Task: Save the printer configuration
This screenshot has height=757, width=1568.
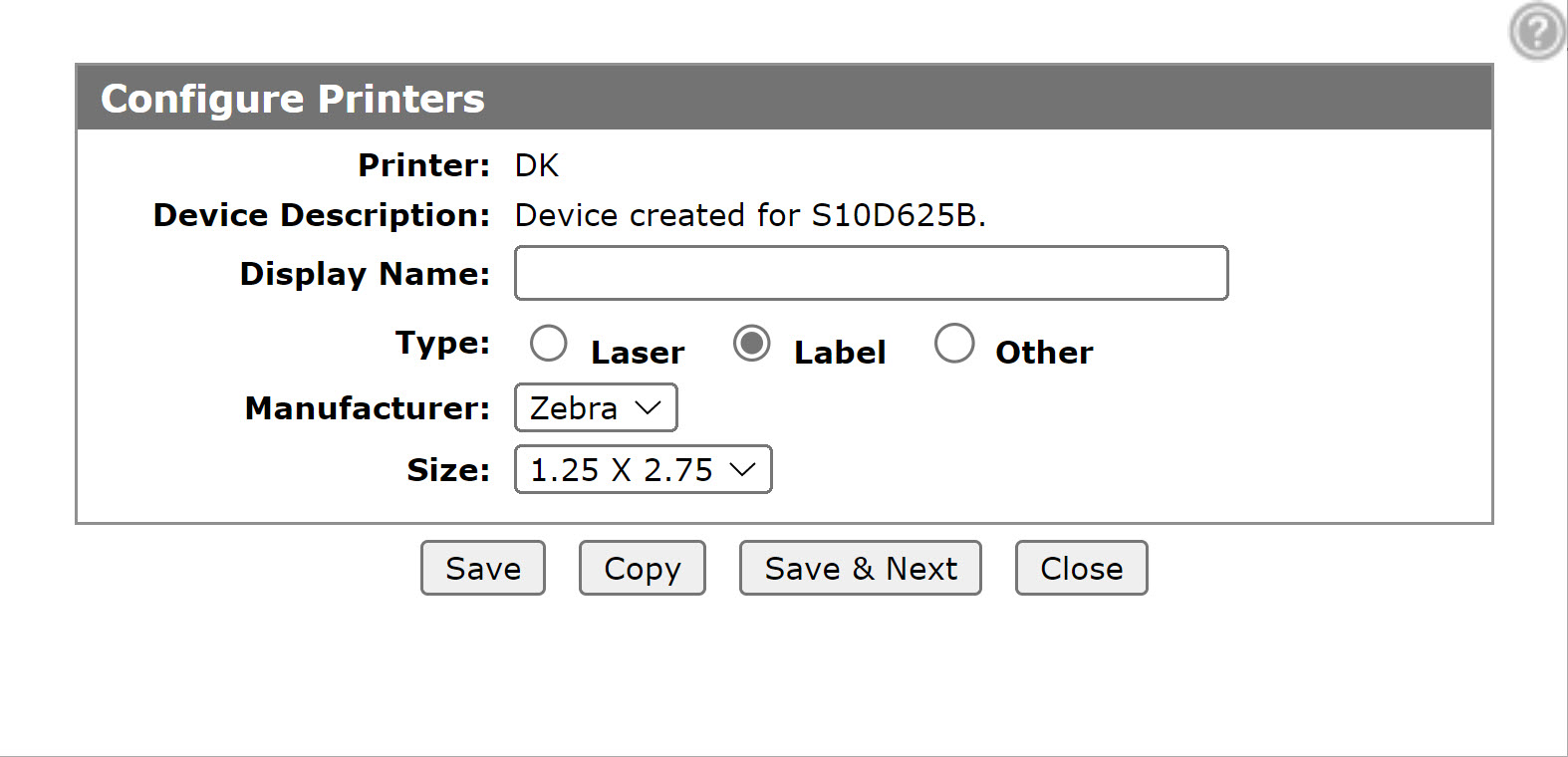Action: point(483,568)
